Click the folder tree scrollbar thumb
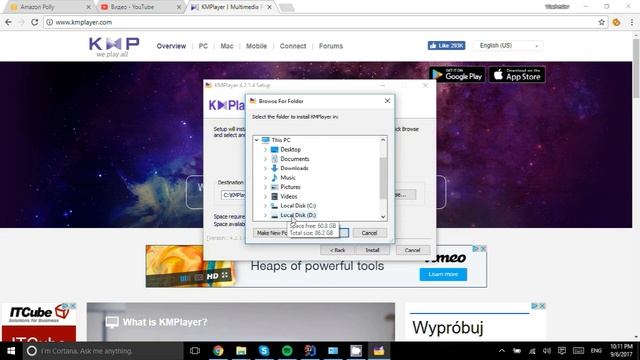The height and width of the screenshot is (360, 640). pos(383,178)
